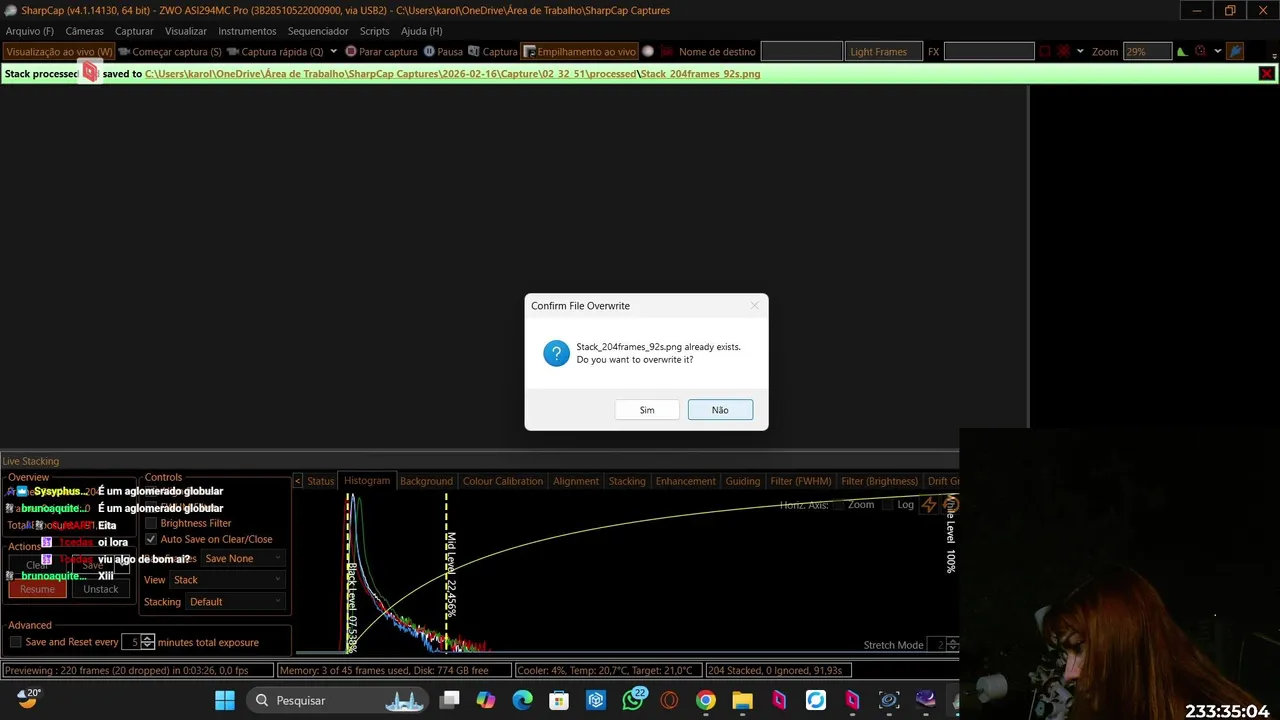Click the red clock tool icon

(x=1201, y=51)
